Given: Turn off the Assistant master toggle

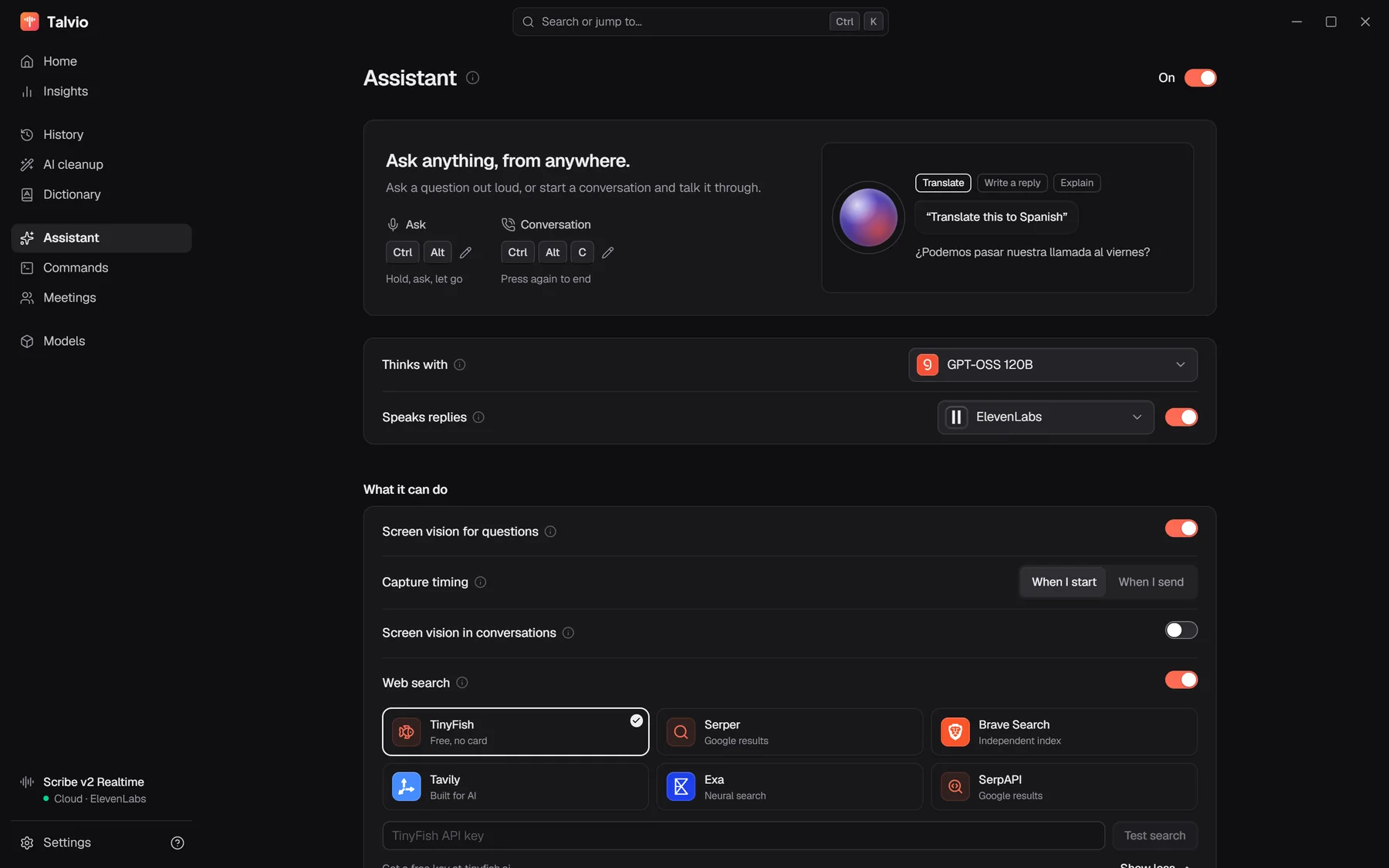Looking at the screenshot, I should pyautogui.click(x=1201, y=78).
